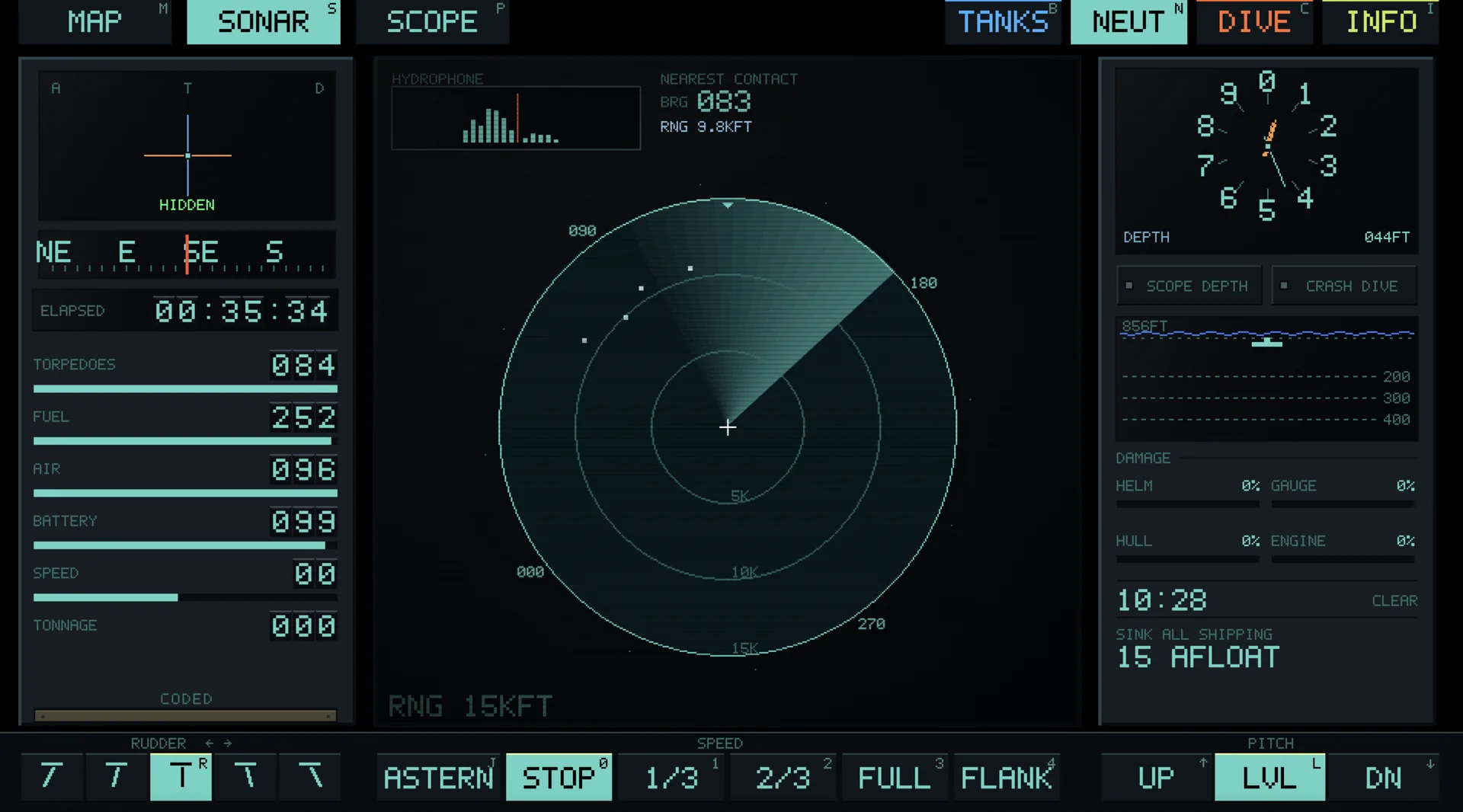Image resolution: width=1463 pixels, height=812 pixels.
Task: Set rudder to slight left
Action: [116, 777]
